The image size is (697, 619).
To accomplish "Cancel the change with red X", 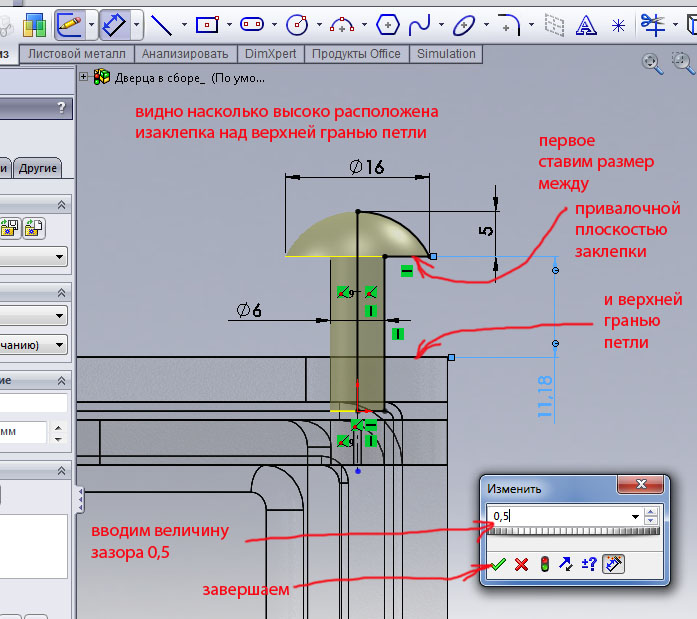I will (x=520, y=564).
